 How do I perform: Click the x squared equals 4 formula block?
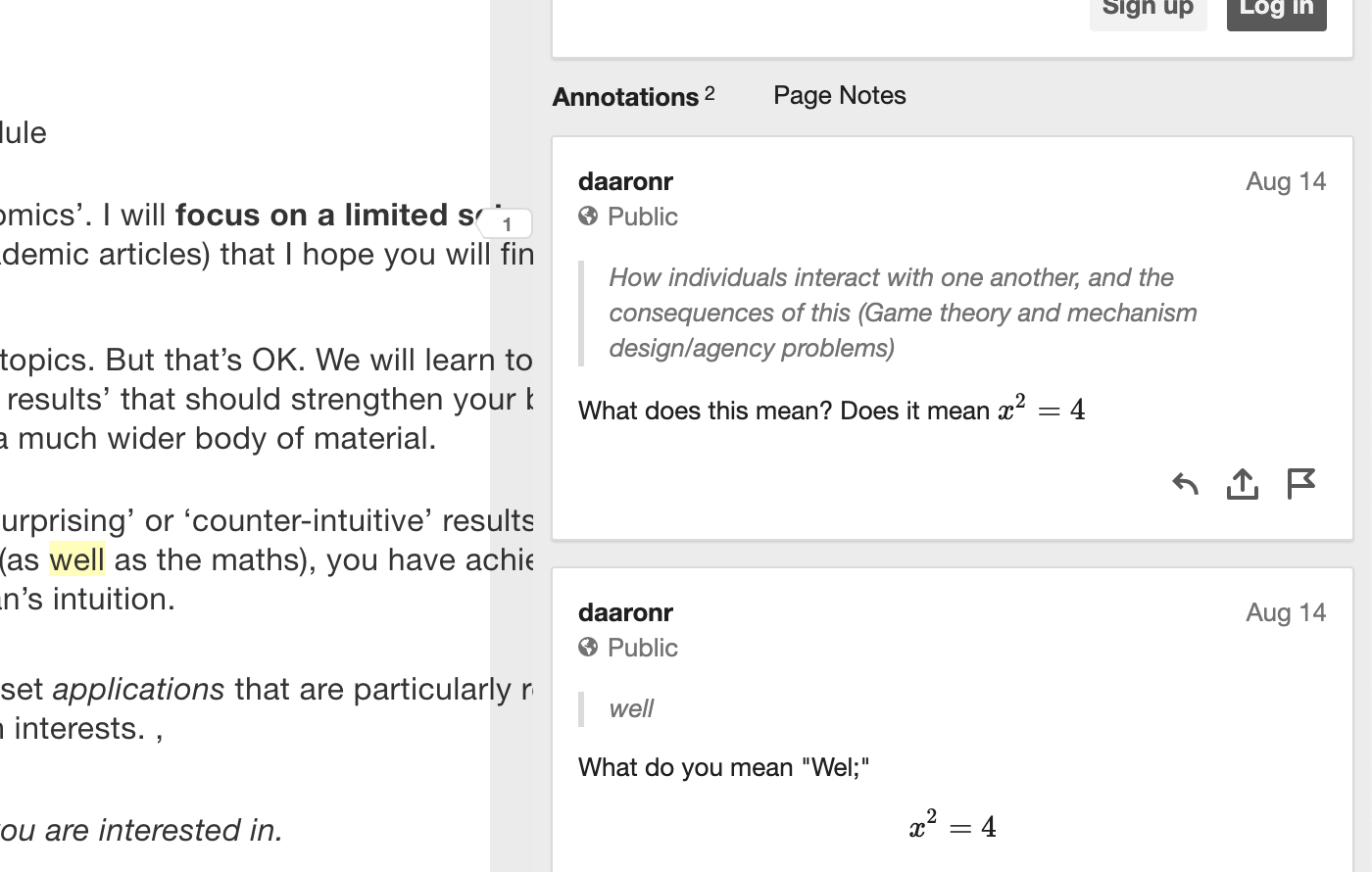[953, 826]
